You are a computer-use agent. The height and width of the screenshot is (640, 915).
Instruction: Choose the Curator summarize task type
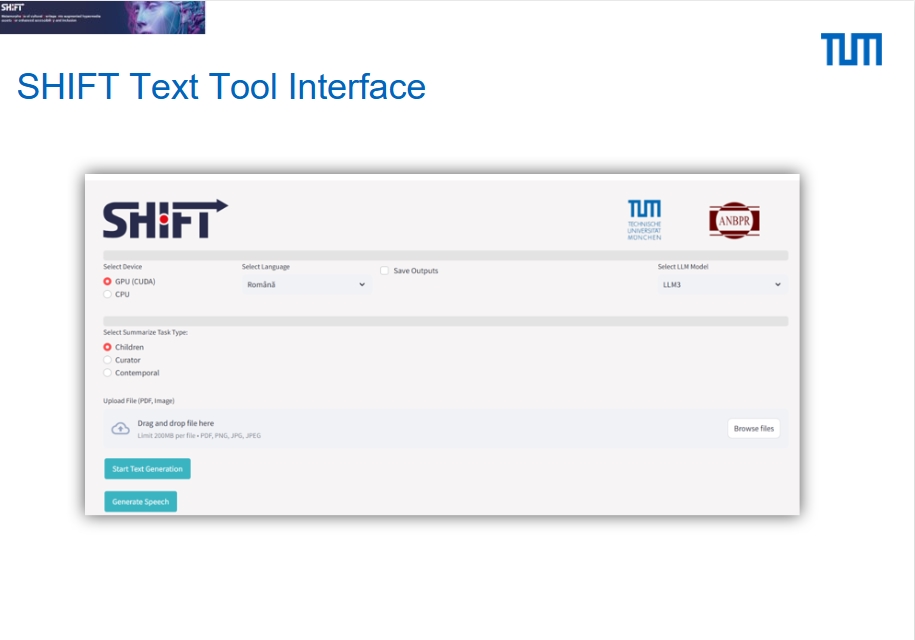click(107, 360)
